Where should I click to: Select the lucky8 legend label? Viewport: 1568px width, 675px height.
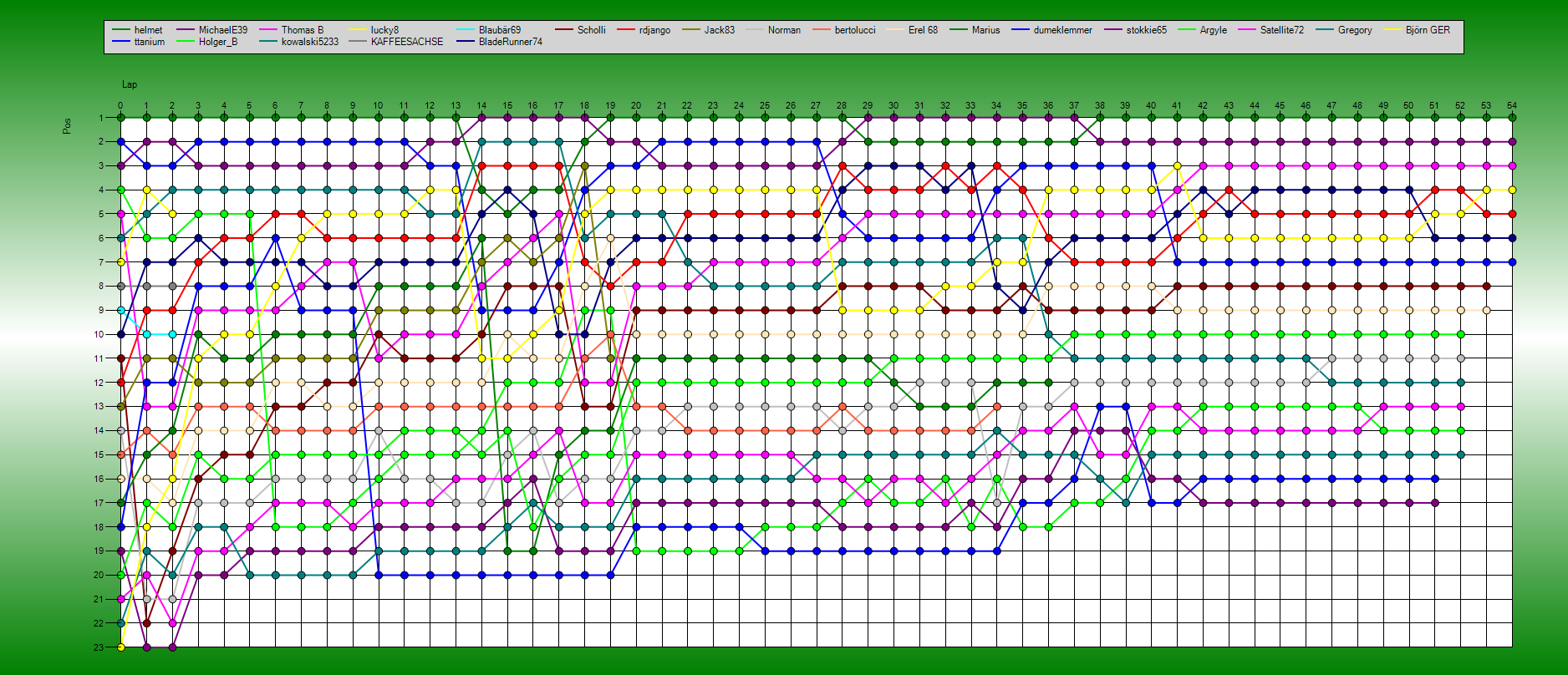click(x=384, y=30)
